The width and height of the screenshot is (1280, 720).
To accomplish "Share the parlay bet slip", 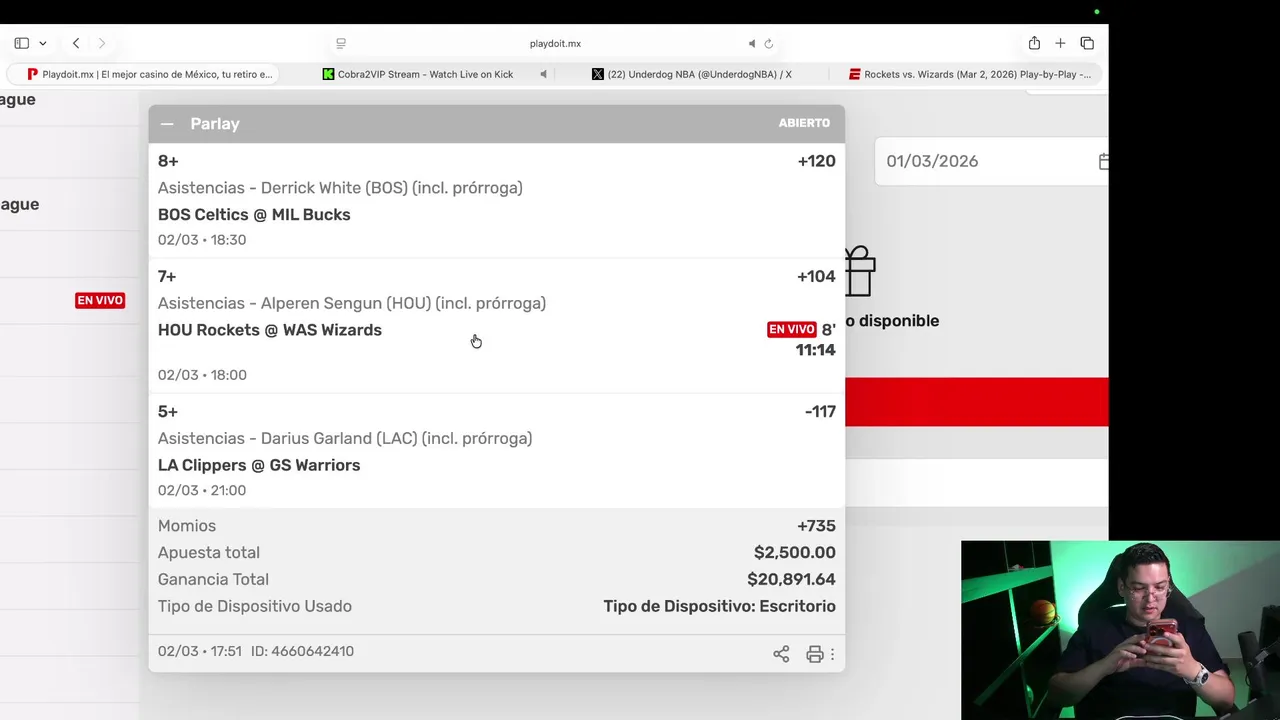I will tap(781, 654).
